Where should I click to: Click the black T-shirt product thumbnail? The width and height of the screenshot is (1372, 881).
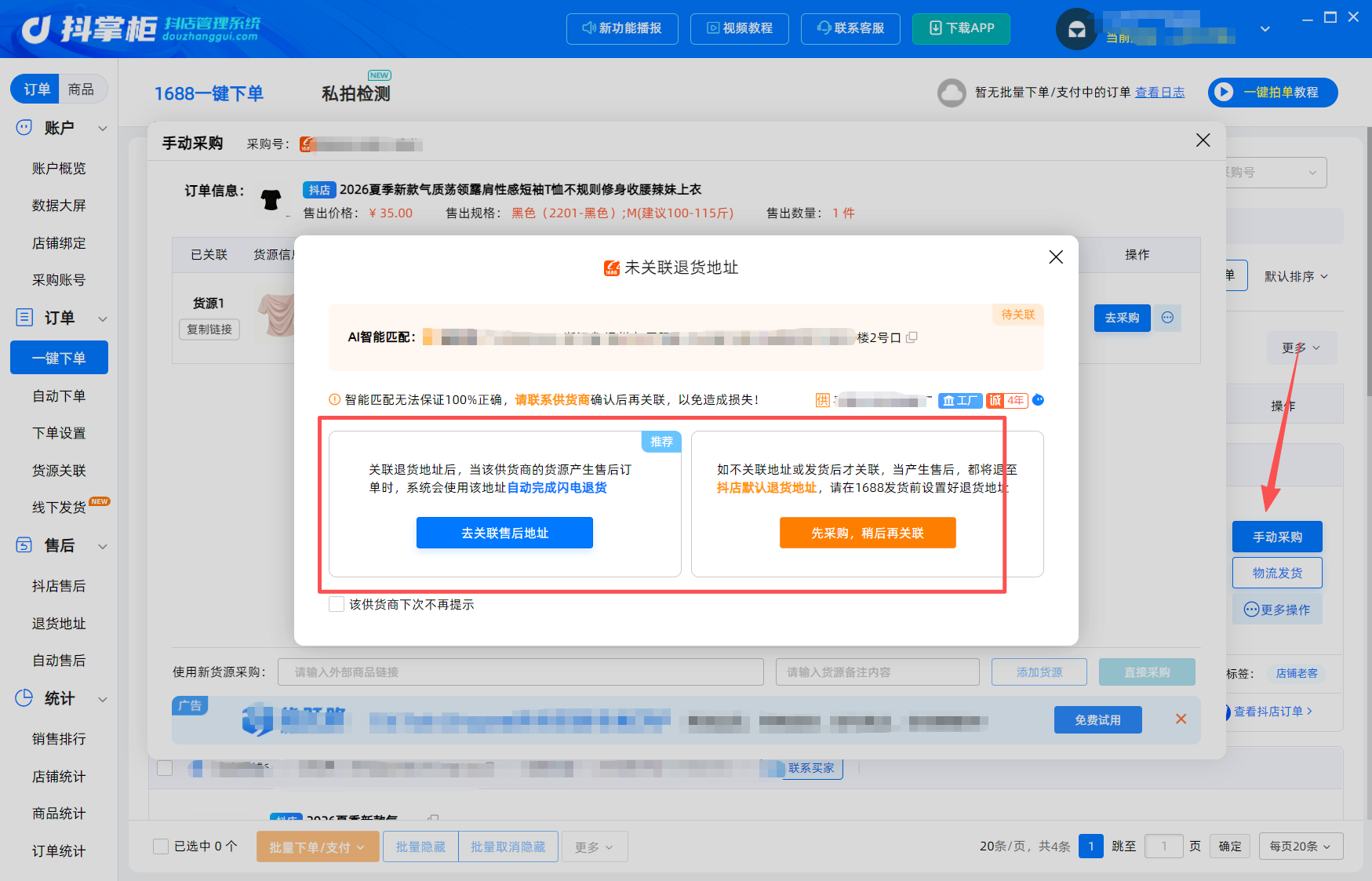(x=271, y=200)
